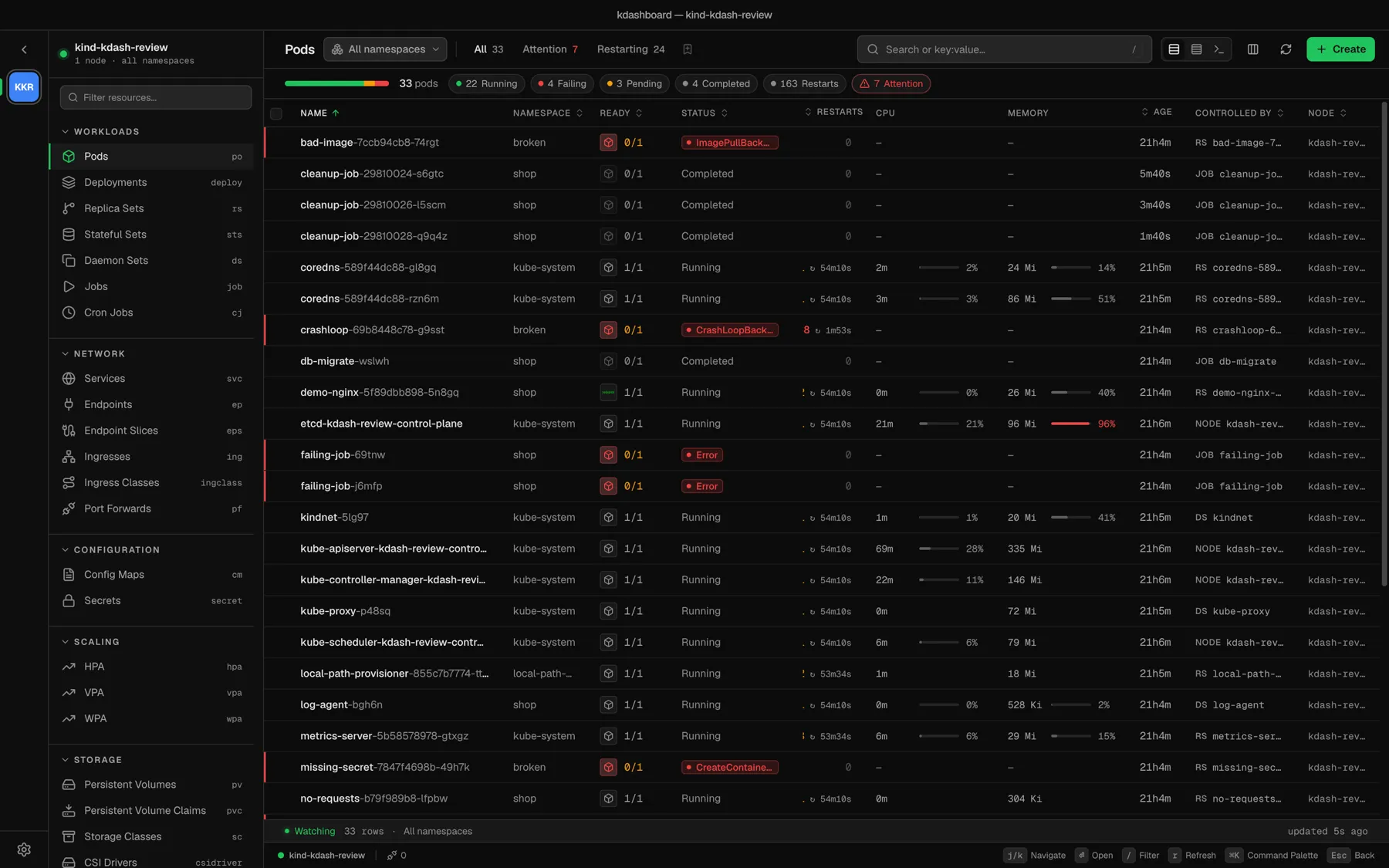The height and width of the screenshot is (868, 1389).
Task: Click the 163 Restarts chip
Action: [804, 84]
